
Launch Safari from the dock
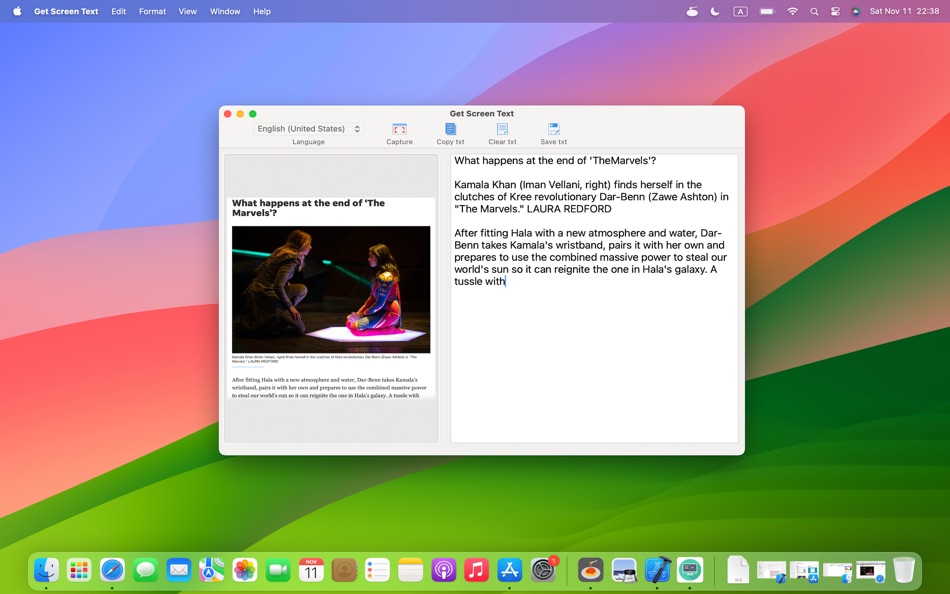coord(112,570)
